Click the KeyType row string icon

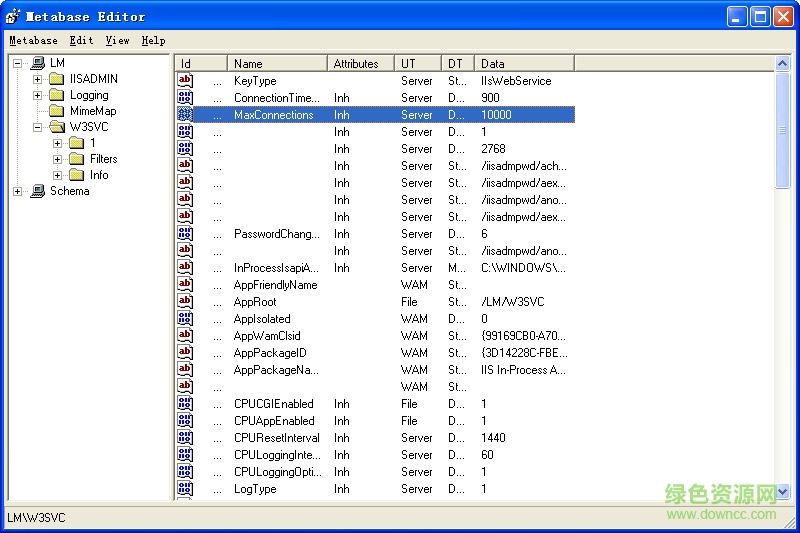(185, 81)
